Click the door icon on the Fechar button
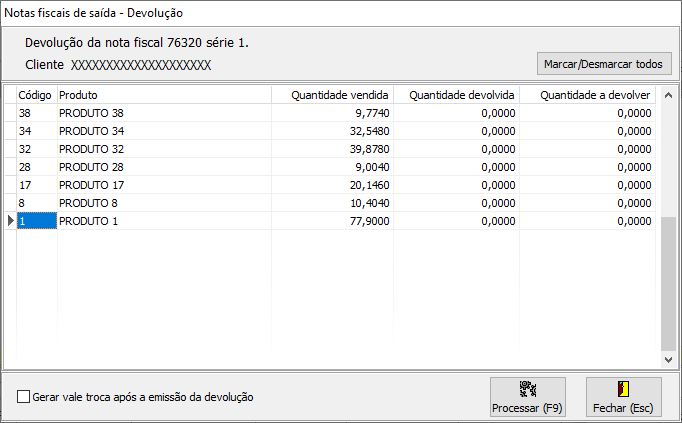This screenshot has width=682, height=423. (624, 389)
